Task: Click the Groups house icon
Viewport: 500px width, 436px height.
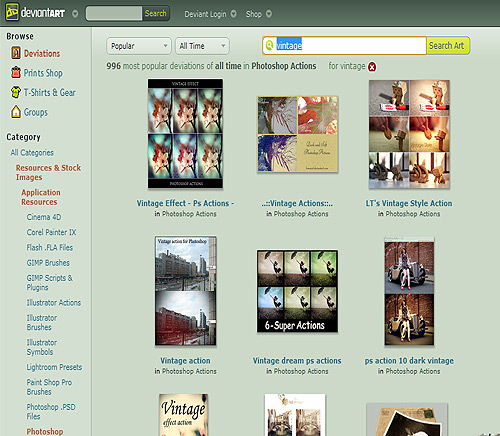Action: 16,112
